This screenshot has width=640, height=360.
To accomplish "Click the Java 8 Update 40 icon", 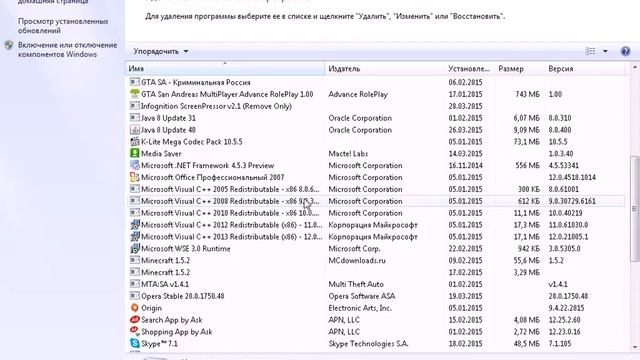I will click(x=135, y=130).
